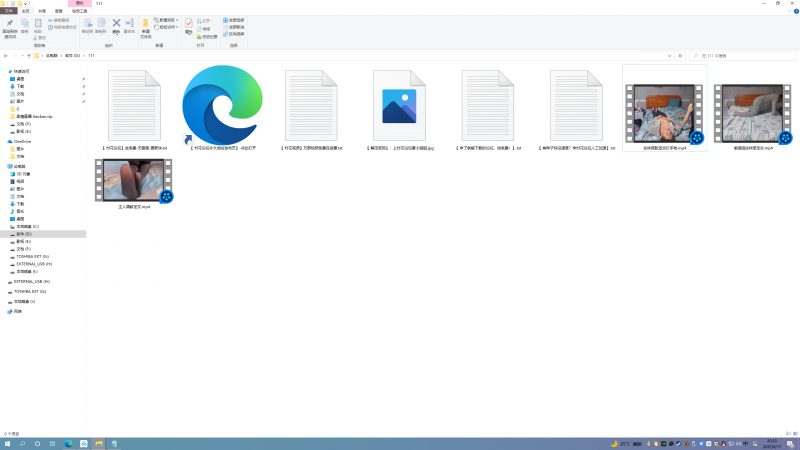Select the first text document file
This screenshot has width=800, height=450.
[134, 106]
